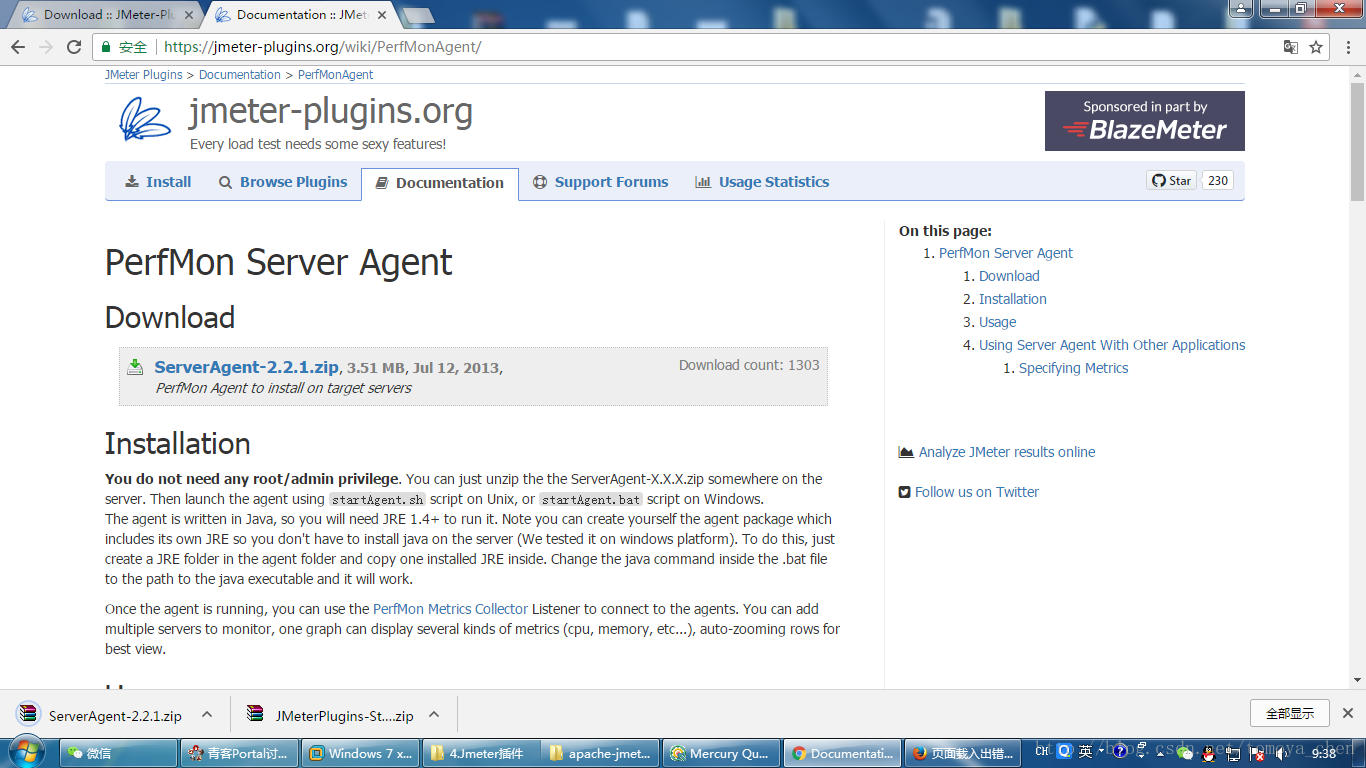This screenshot has width=1366, height=768.
Task: Open the PerfMon Metrics Collector link
Action: point(450,609)
